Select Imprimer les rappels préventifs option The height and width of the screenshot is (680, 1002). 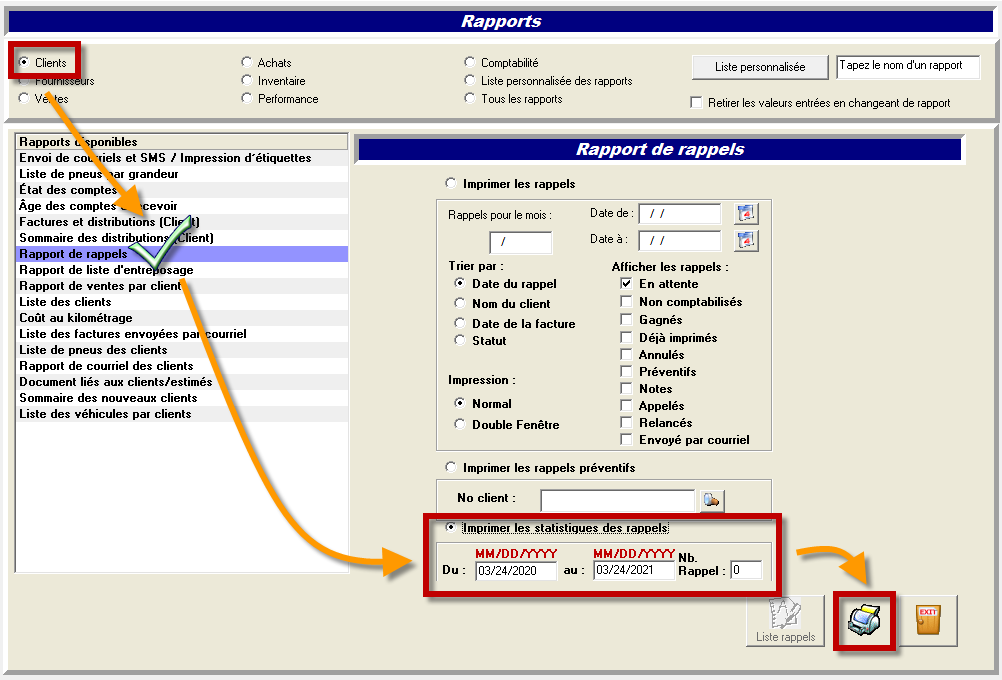pos(451,467)
